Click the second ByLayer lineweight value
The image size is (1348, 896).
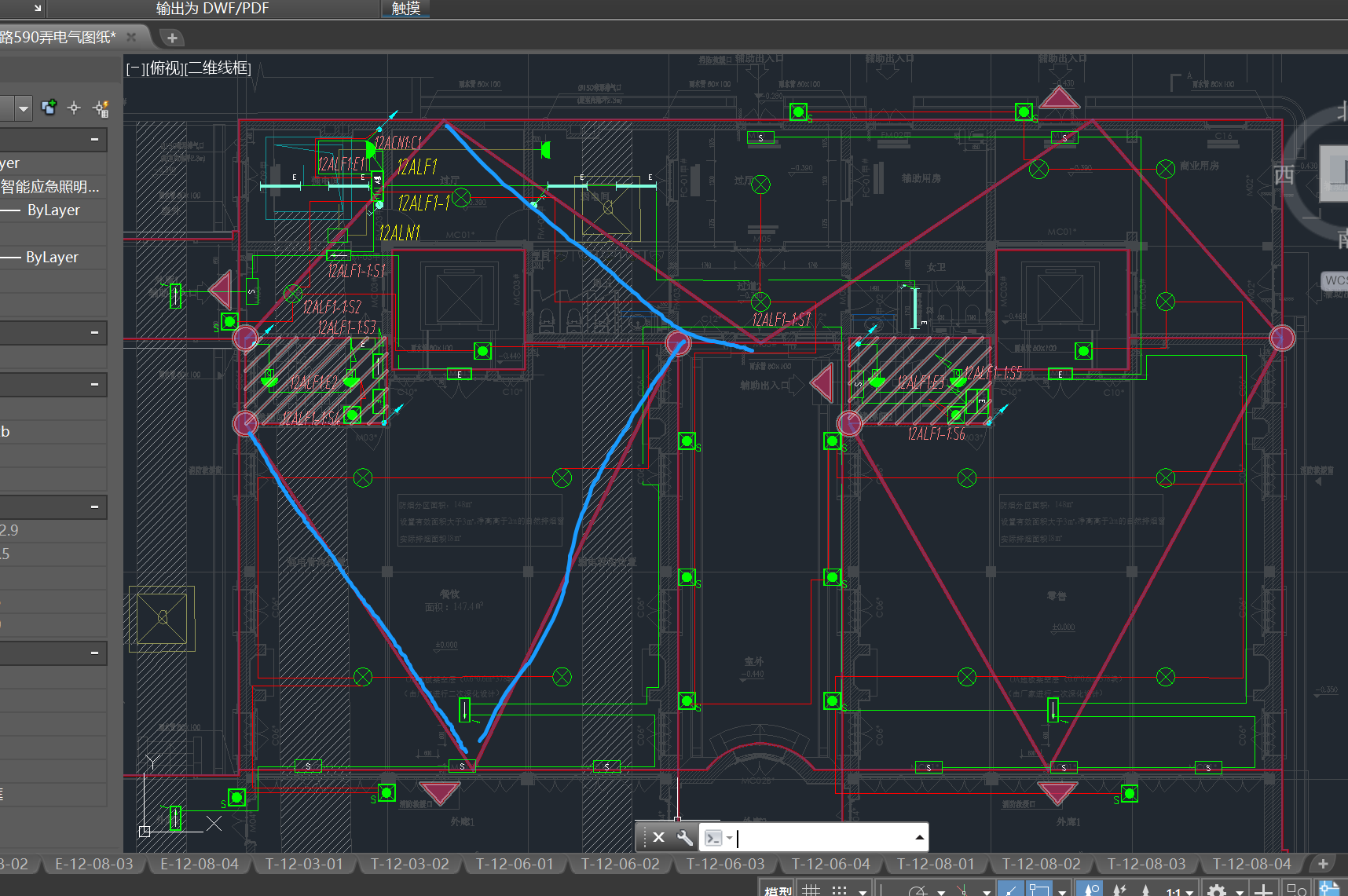[52, 258]
